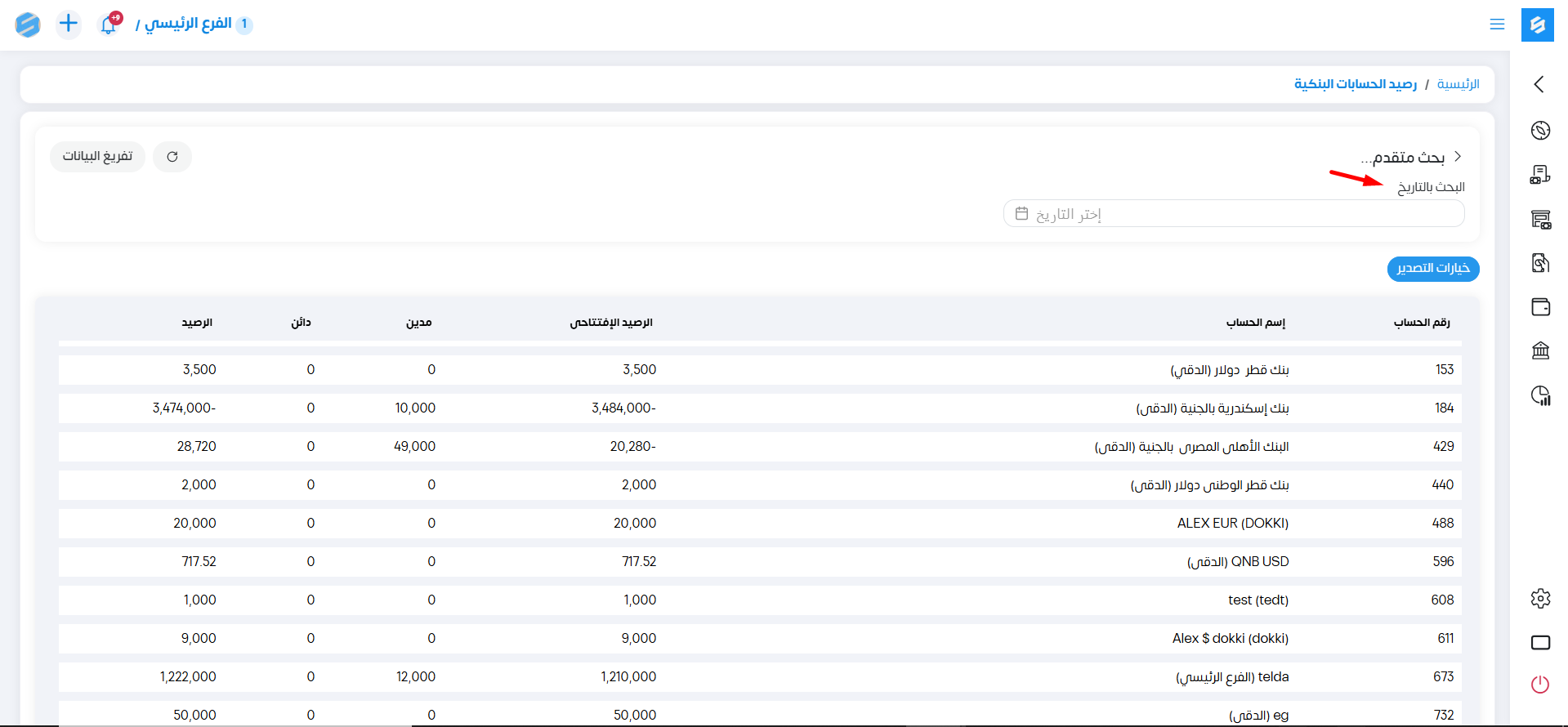Click the hamburger menu icon
This screenshot has height=727, width=1568.
pyautogui.click(x=1497, y=25)
